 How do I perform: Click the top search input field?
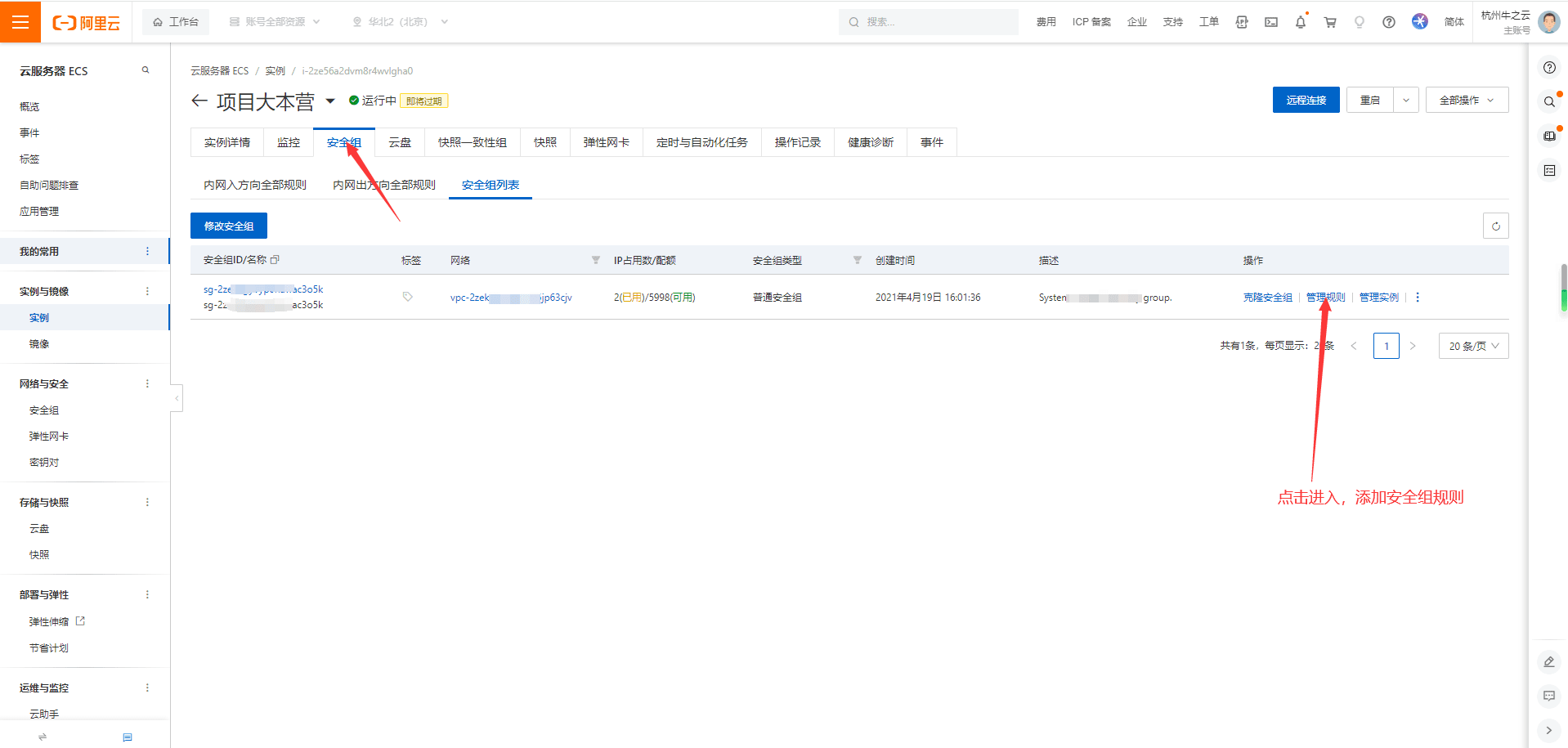coord(932,22)
